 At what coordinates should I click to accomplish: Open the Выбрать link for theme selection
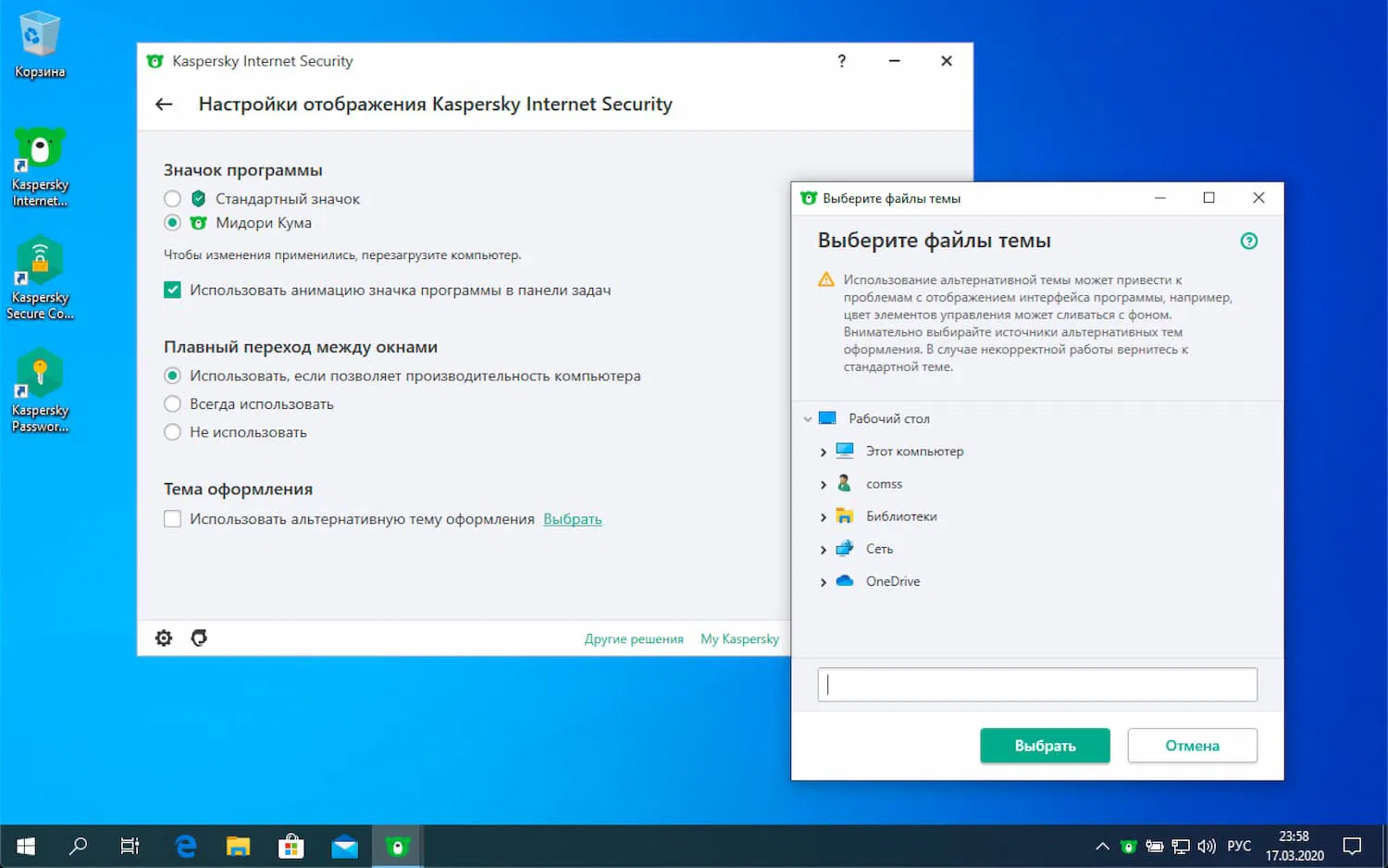point(572,519)
